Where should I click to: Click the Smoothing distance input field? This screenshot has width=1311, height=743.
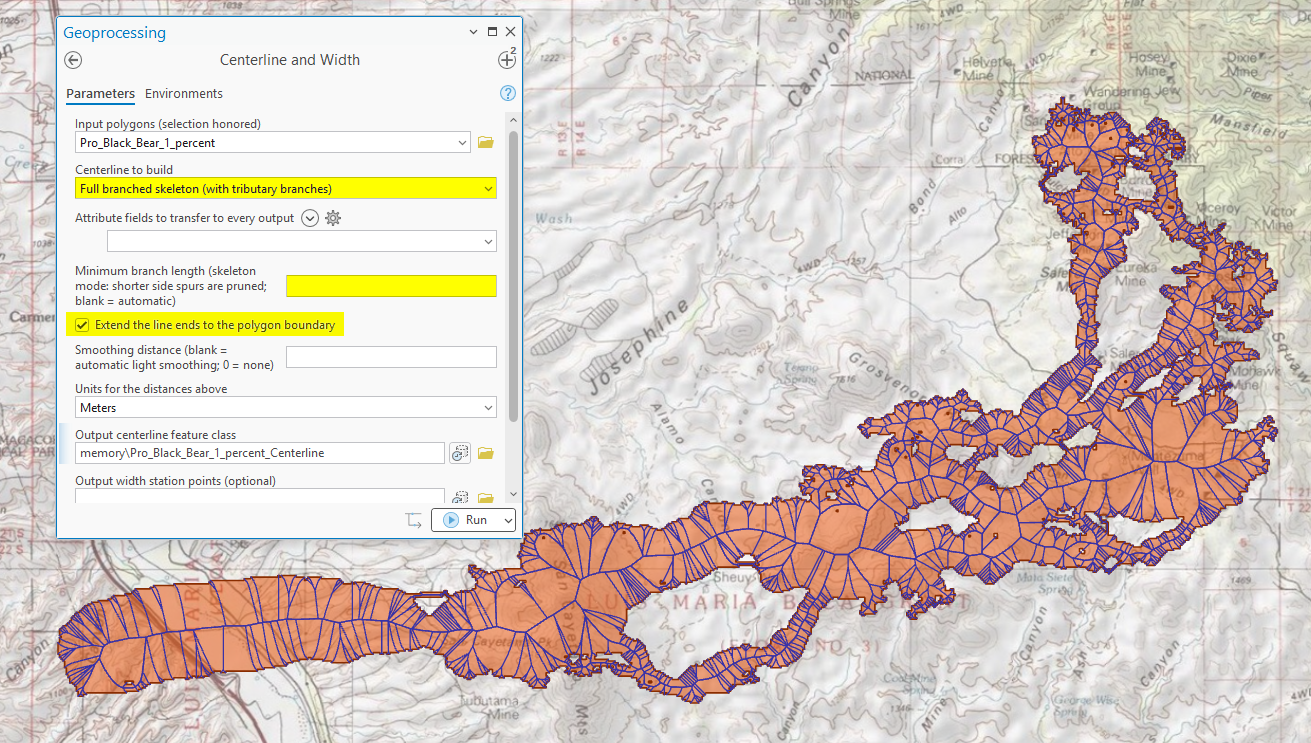[391, 357]
